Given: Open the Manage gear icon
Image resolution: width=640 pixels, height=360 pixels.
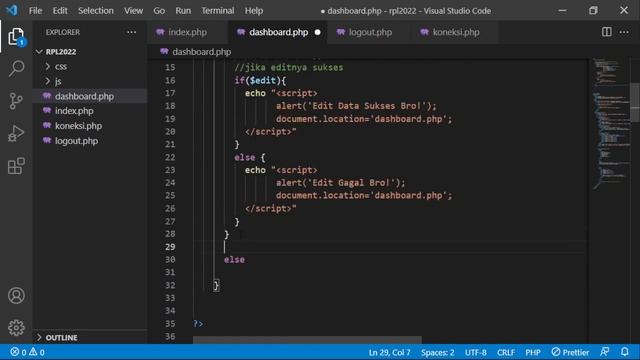Looking at the screenshot, I should coord(16,327).
